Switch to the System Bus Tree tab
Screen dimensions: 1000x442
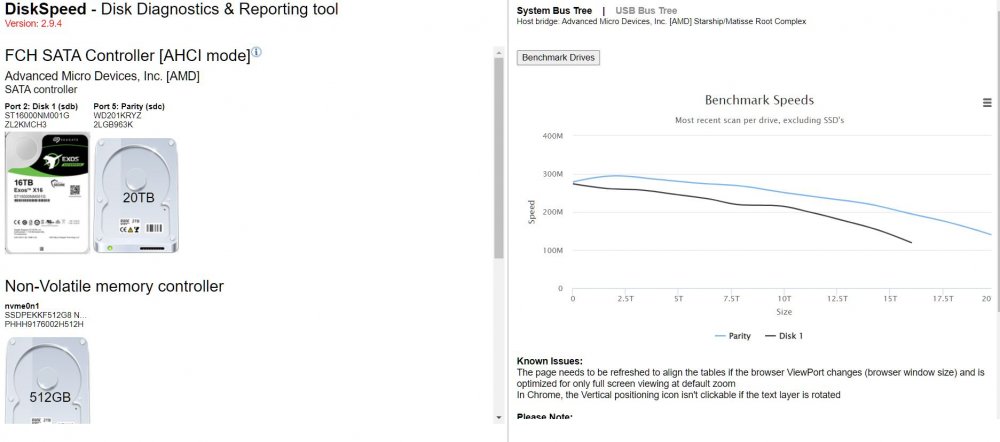554,11
